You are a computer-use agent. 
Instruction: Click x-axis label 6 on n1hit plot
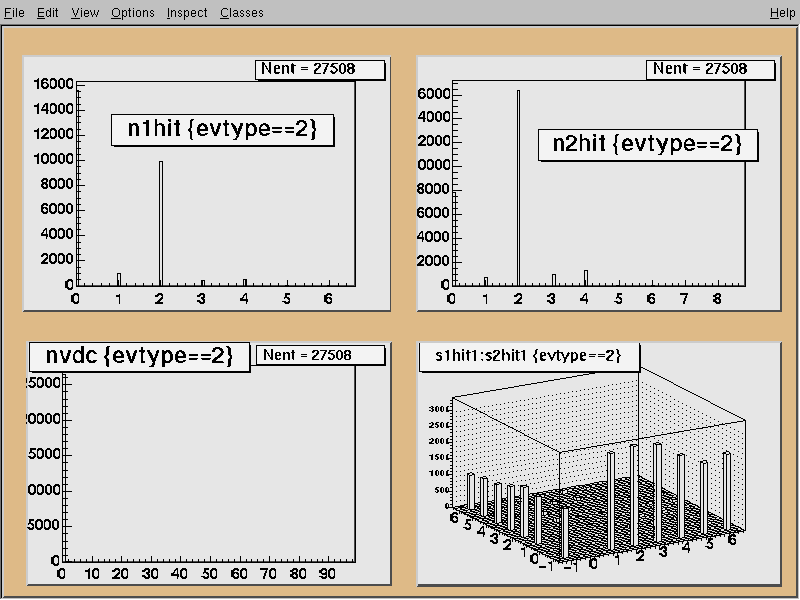coord(328,298)
